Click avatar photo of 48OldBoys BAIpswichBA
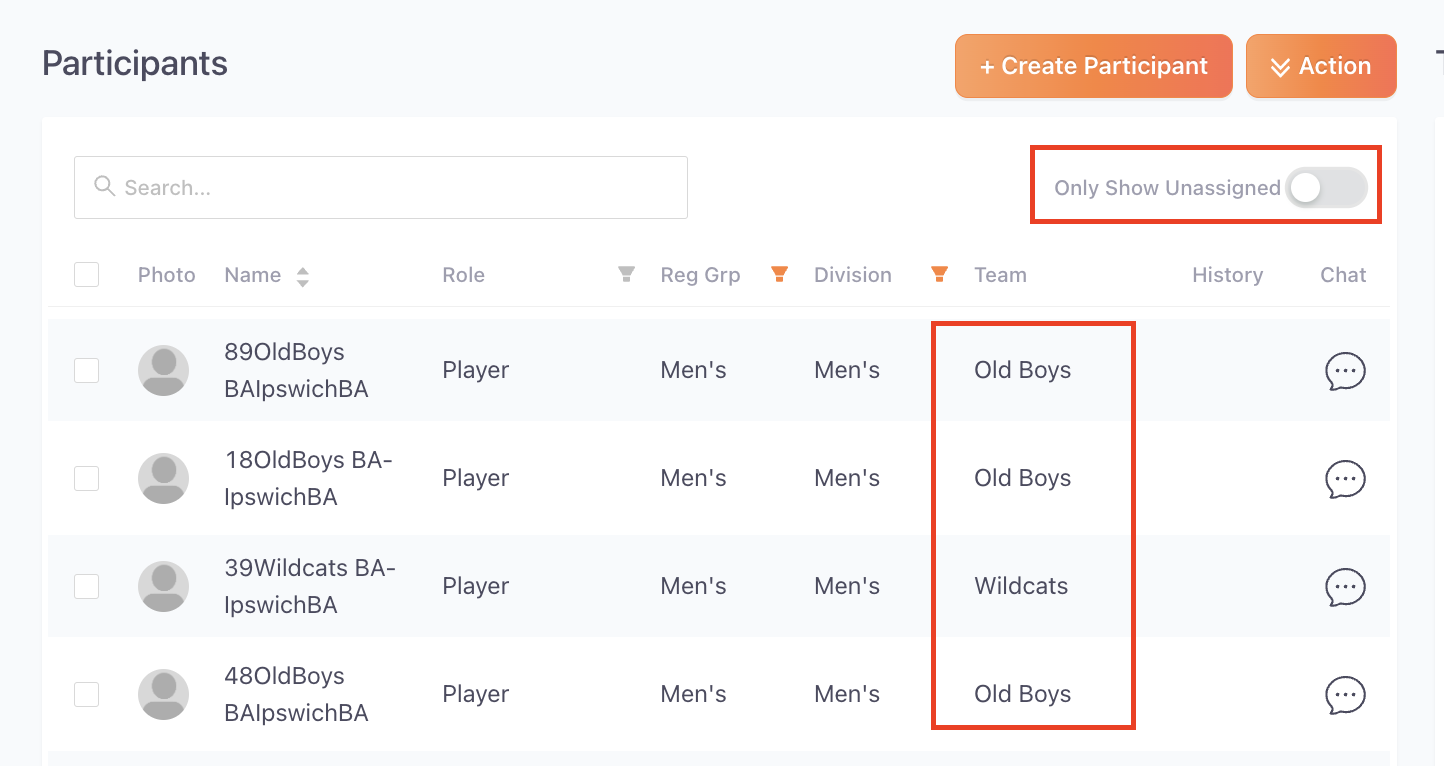Image resolution: width=1444 pixels, height=766 pixels. pyautogui.click(x=163, y=694)
